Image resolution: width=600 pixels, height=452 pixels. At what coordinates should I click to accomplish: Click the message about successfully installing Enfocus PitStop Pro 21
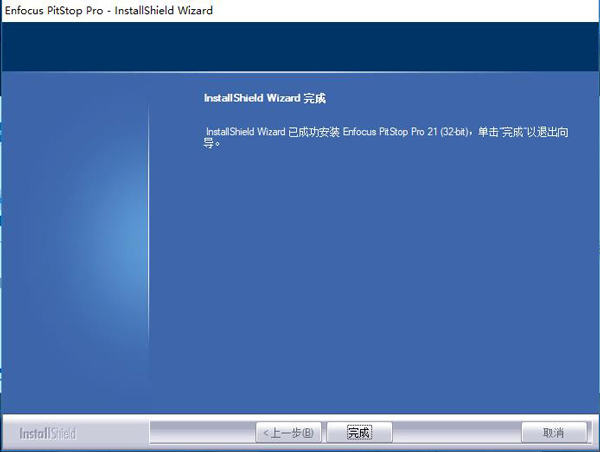coord(386,137)
